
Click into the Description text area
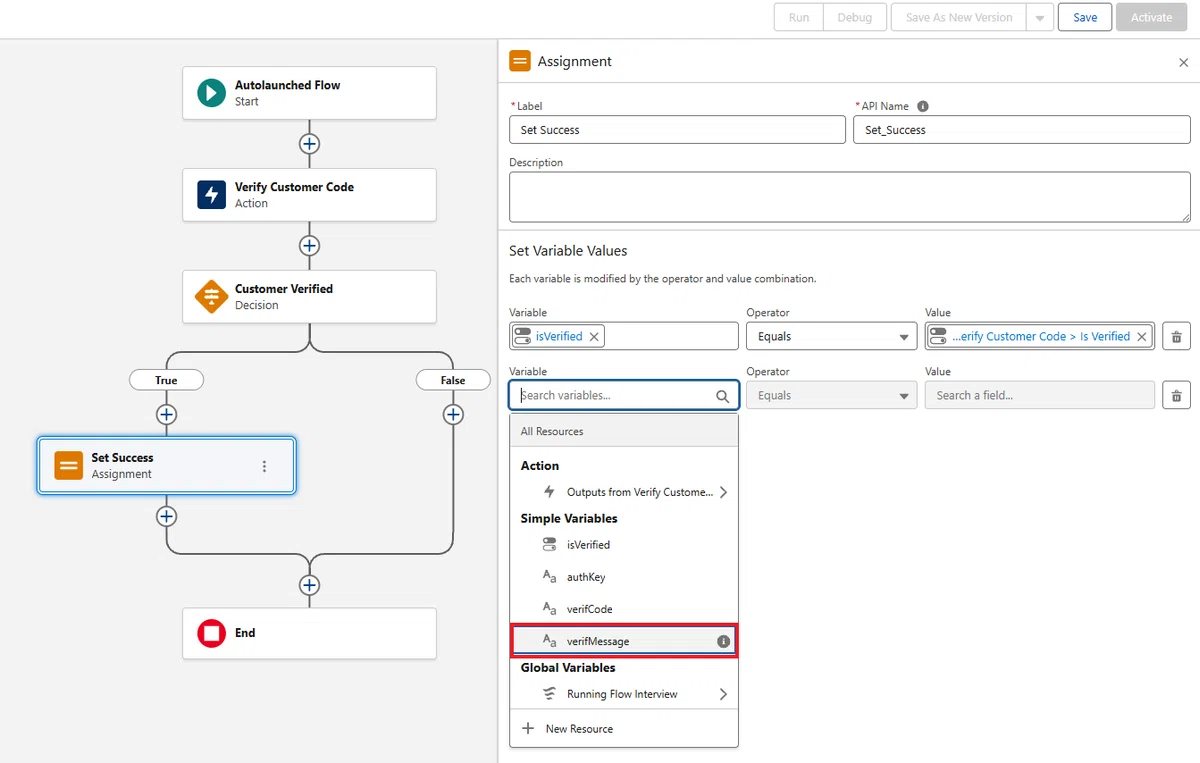850,197
